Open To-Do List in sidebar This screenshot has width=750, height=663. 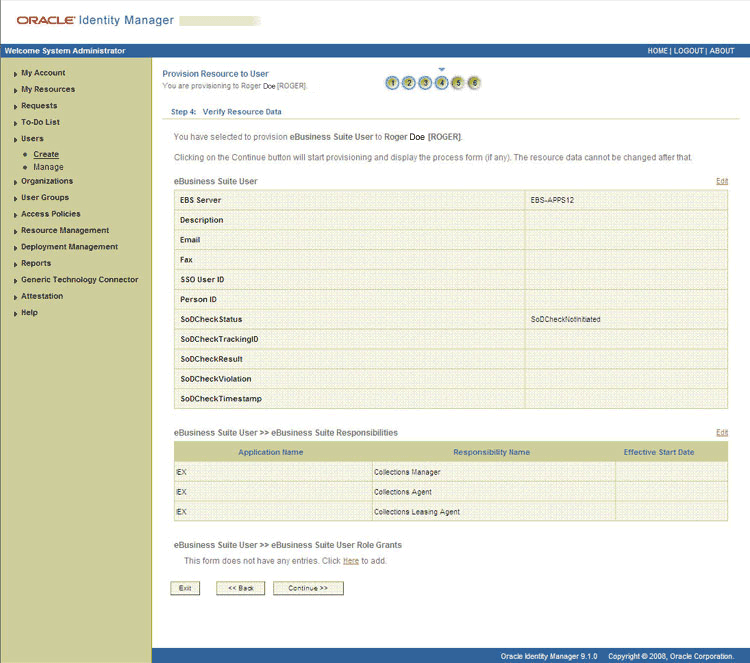tap(40, 122)
